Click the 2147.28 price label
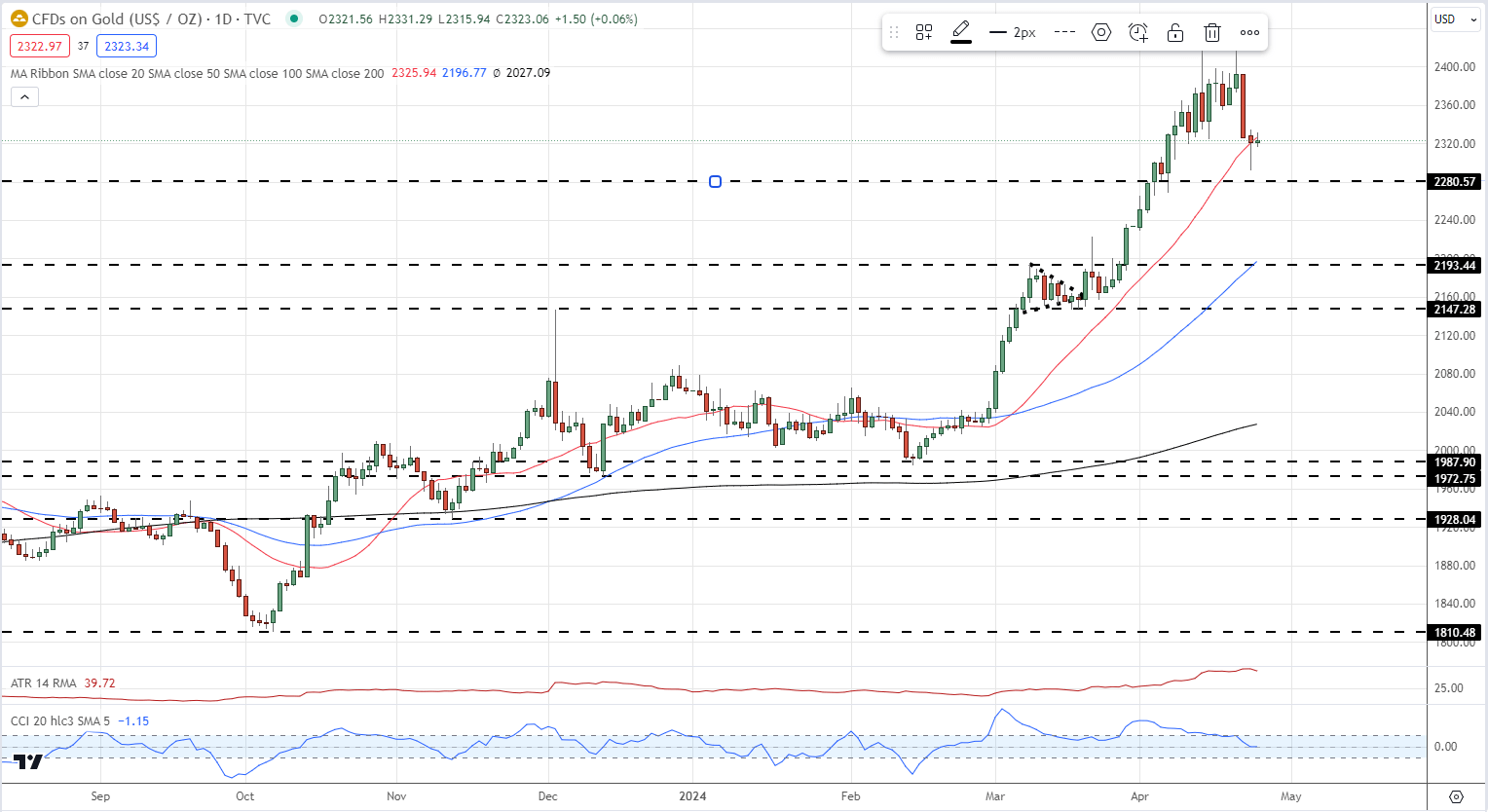Viewport: 1488px width, 812px height. tap(1455, 309)
